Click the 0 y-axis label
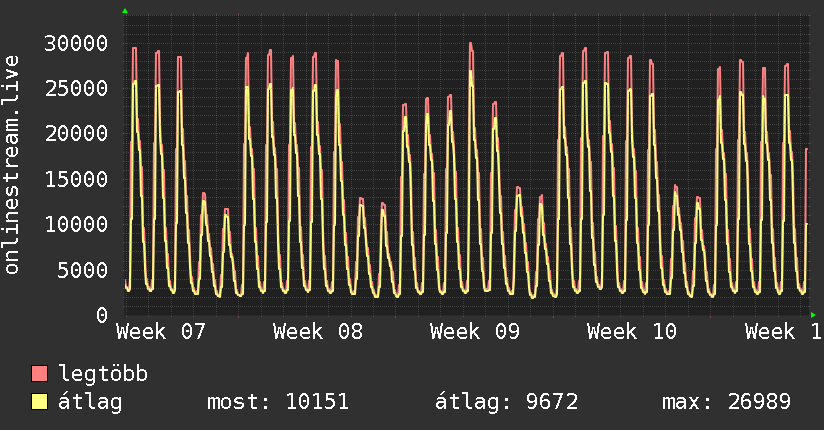 coord(102,315)
